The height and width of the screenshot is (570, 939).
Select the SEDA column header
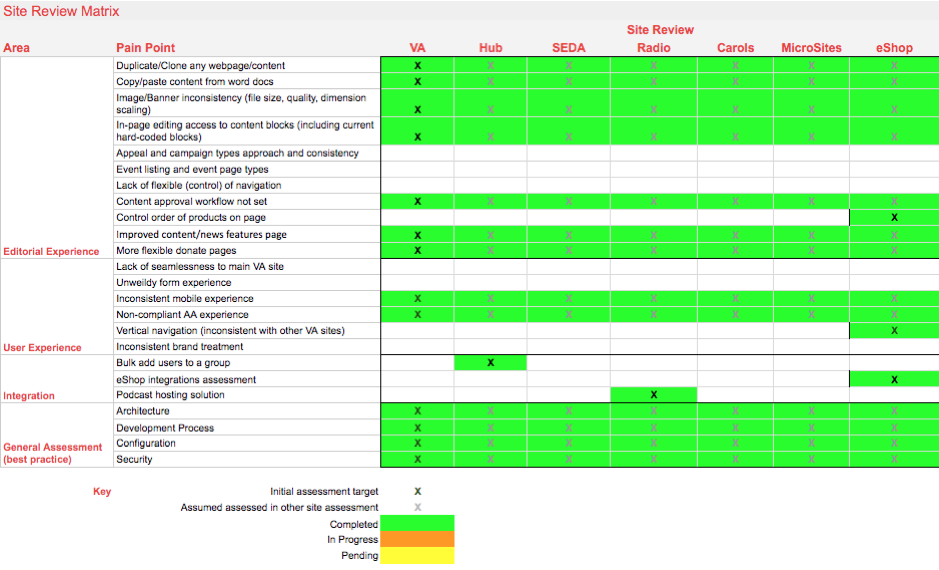click(x=568, y=47)
